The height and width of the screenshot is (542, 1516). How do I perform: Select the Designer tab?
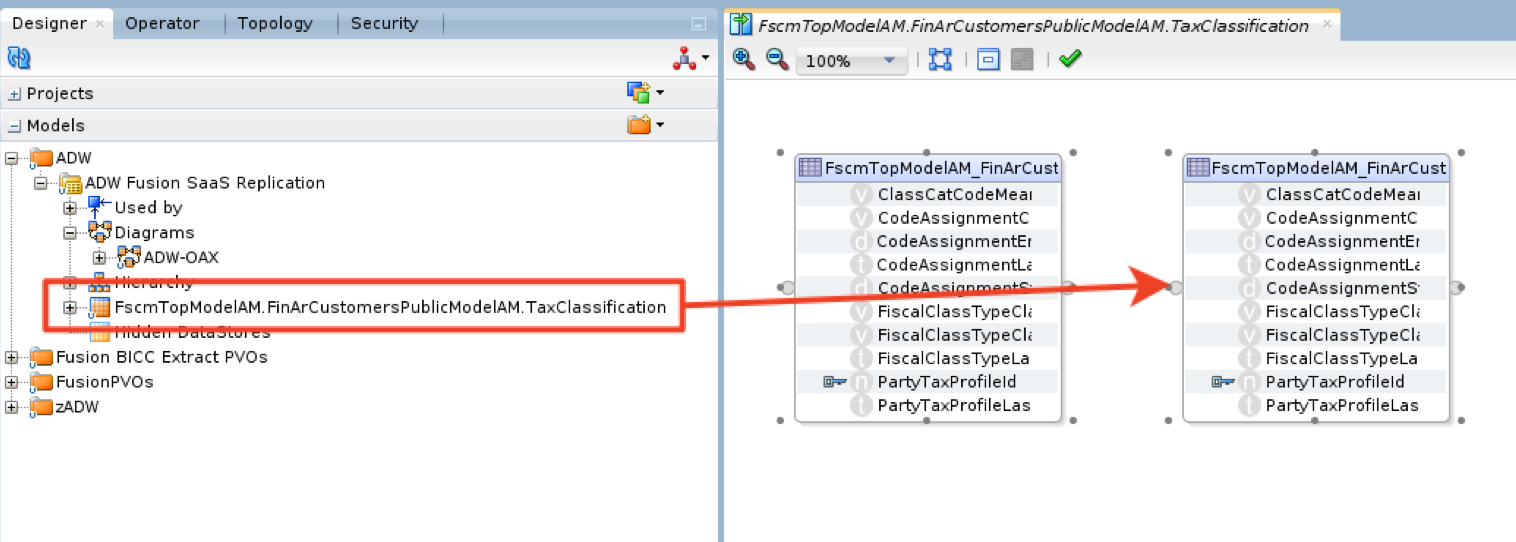(x=50, y=23)
